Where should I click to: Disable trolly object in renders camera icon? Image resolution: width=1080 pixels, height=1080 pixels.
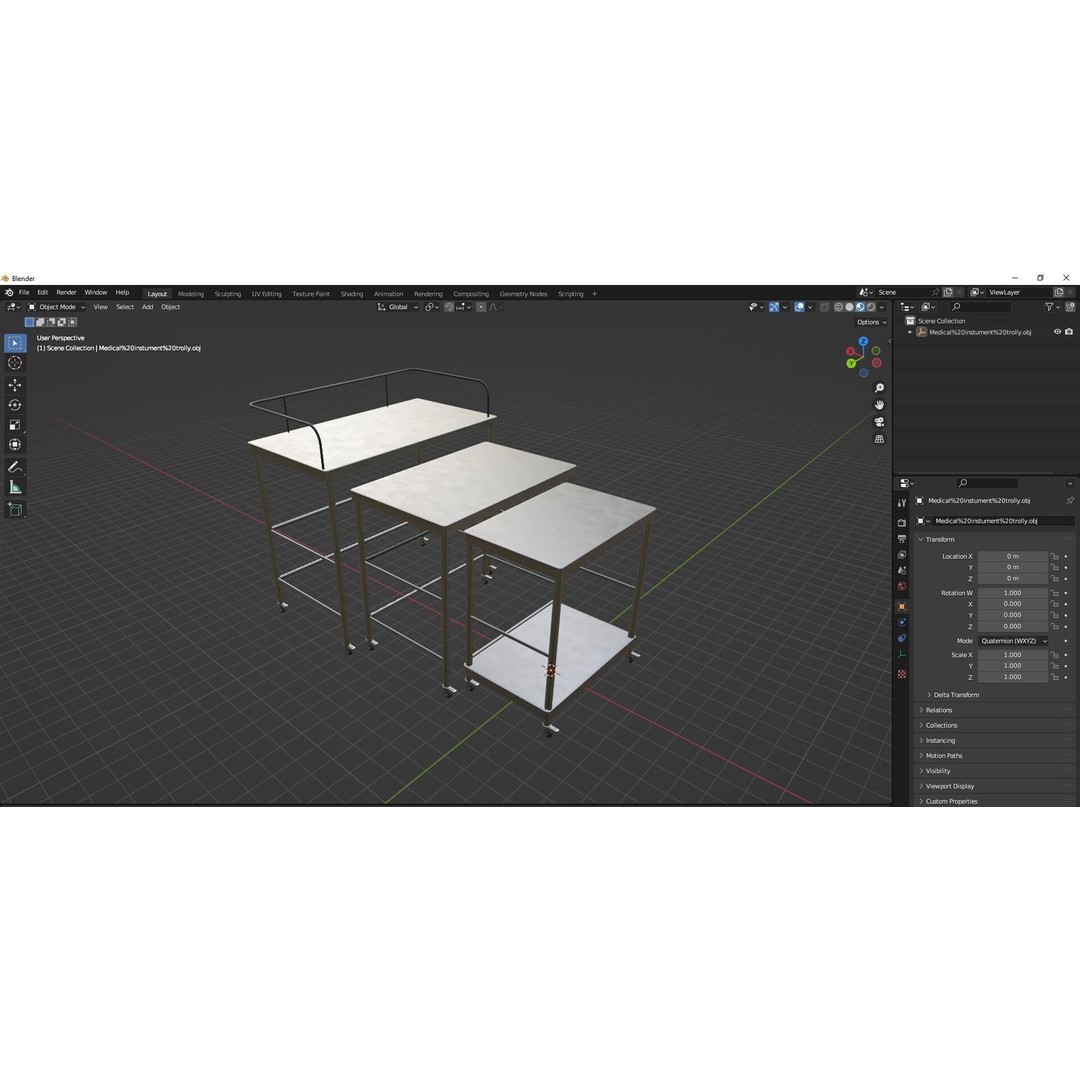(x=1069, y=332)
